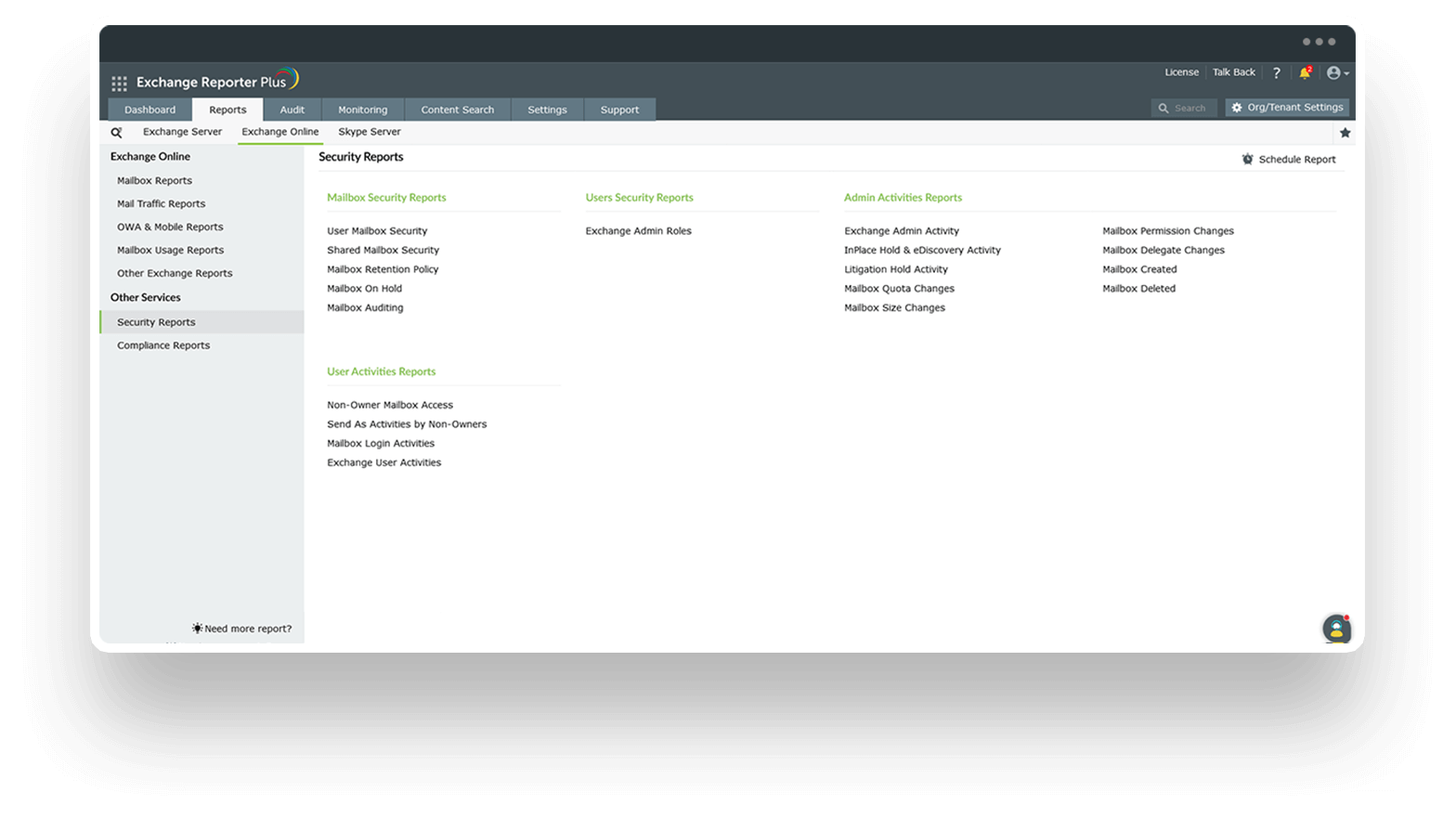Open the Mailbox Quota Changes report

pos(900,289)
